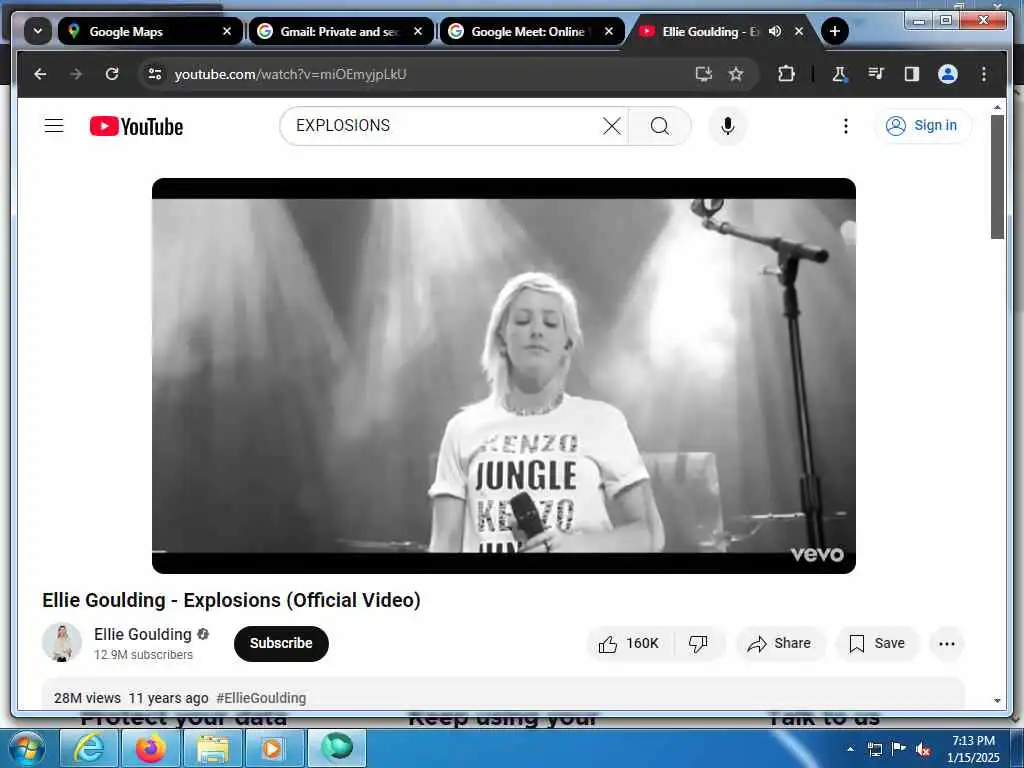Open Windows Explorer folder on taskbar
This screenshot has height=768, width=1024.
[212, 748]
